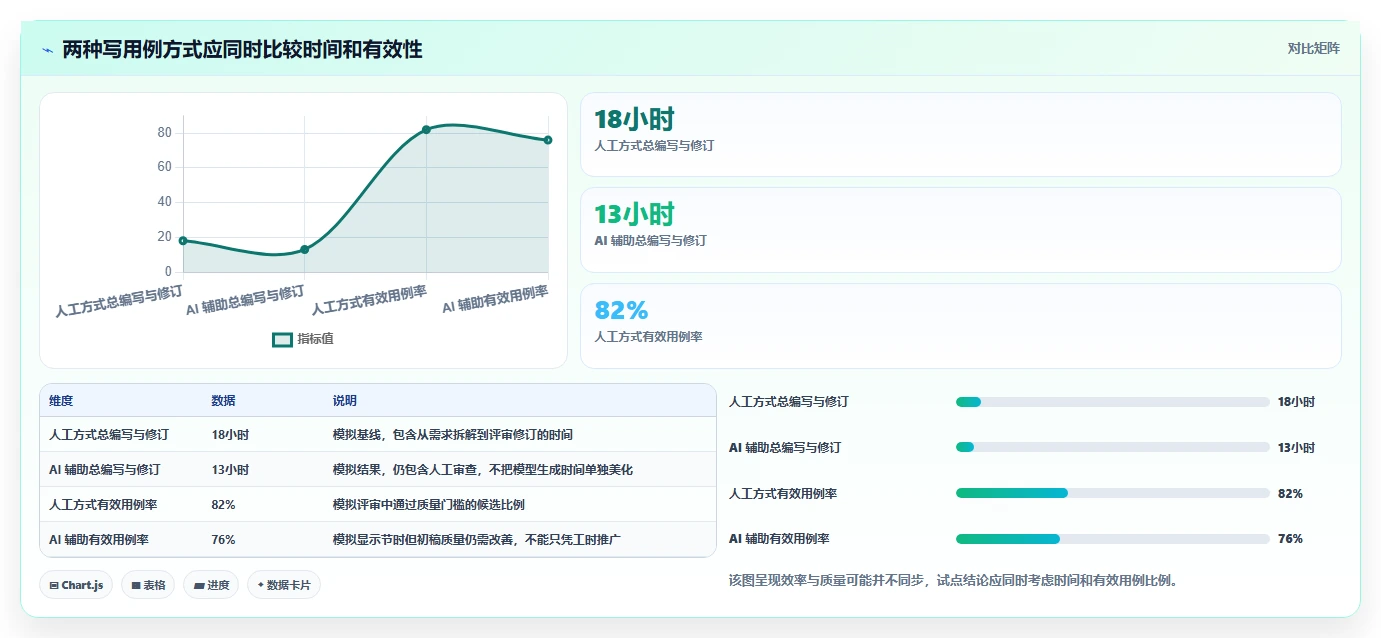Click the card title 两种写用例方式应同时比较时间和有效性
Viewport: 1381px width, 638px height.
(x=242, y=49)
